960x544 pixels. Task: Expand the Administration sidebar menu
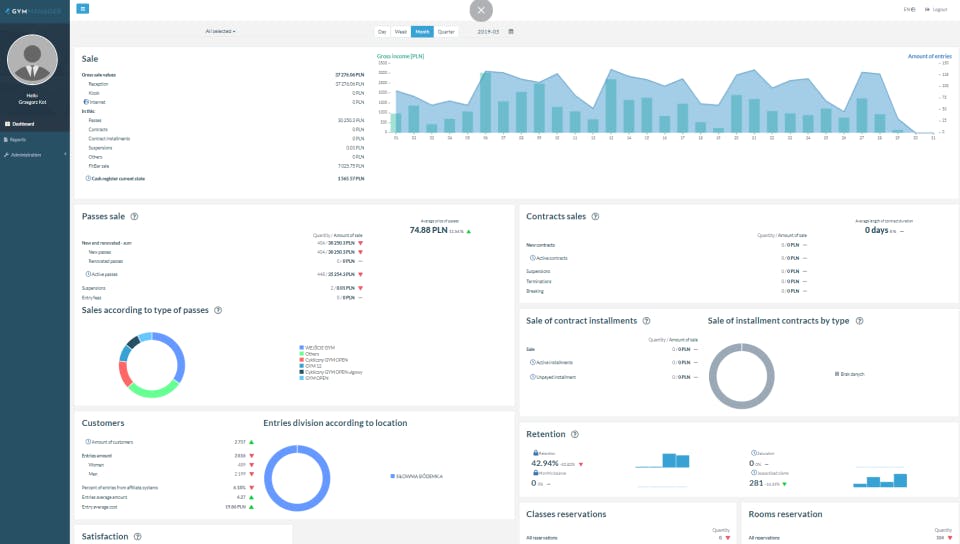[x=35, y=155]
